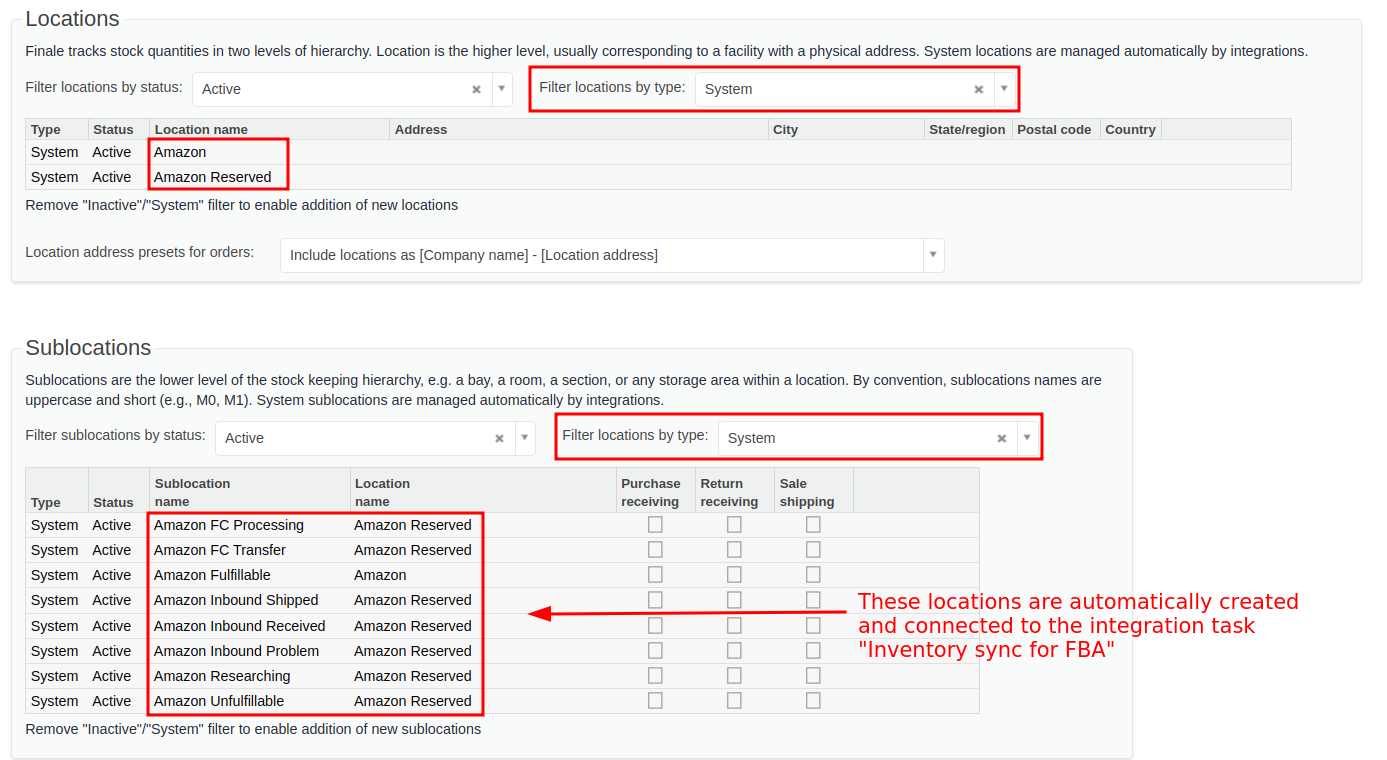Viewport: 1387px width, 760px height.
Task: Toggle Purchase receiving for Amazon FC Processing
Action: coord(655,524)
